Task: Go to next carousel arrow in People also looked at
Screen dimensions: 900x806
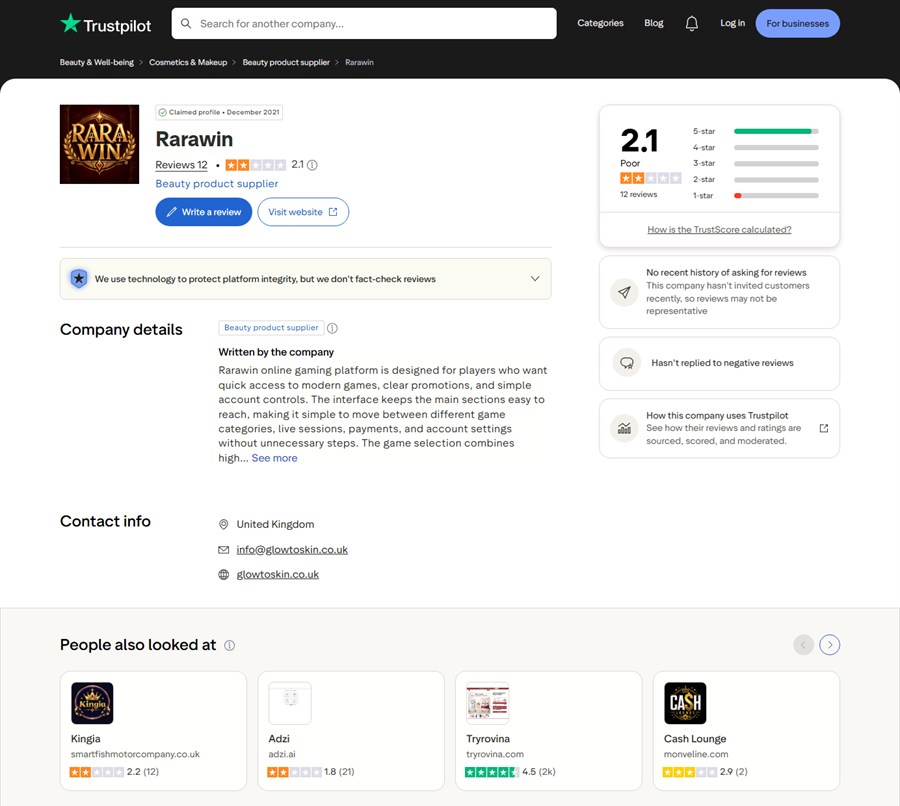Action: pos(829,645)
